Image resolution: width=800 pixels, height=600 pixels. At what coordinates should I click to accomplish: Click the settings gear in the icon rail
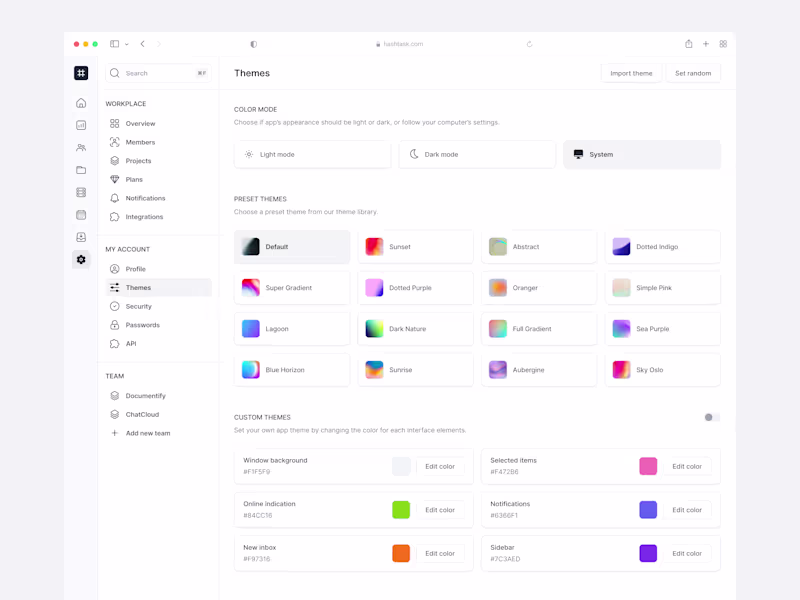[81, 260]
